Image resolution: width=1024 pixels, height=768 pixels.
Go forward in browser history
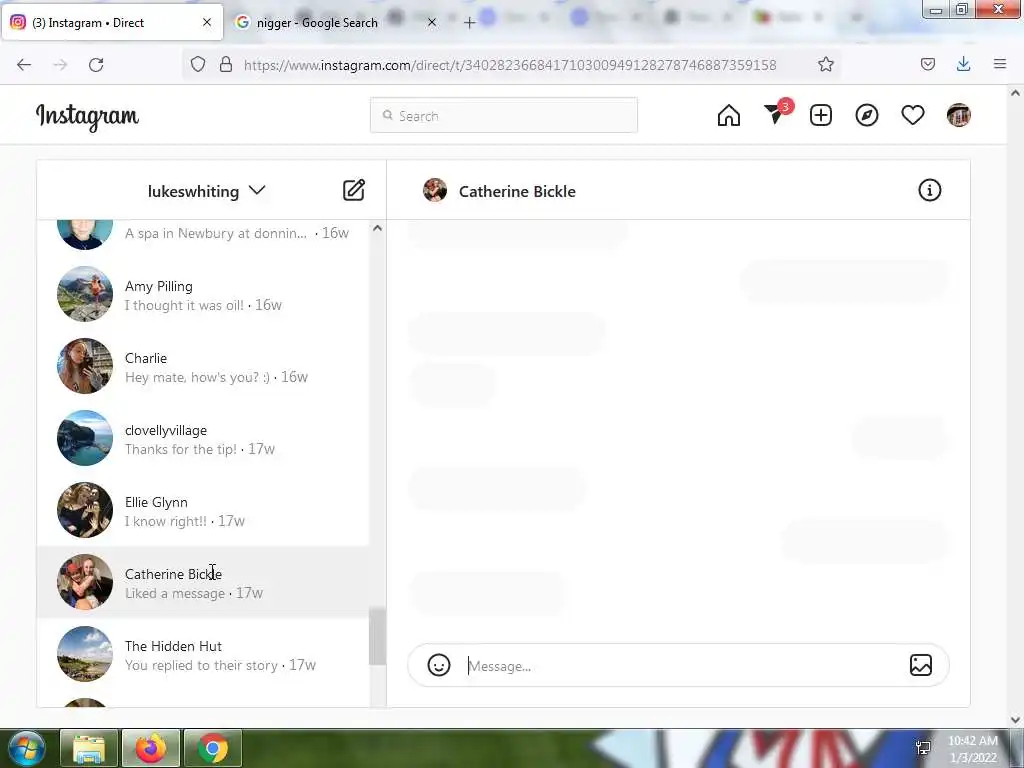(x=60, y=64)
